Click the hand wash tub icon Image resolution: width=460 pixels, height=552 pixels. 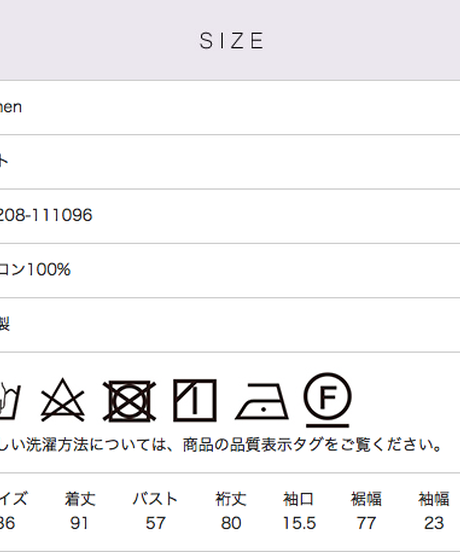point(10,401)
